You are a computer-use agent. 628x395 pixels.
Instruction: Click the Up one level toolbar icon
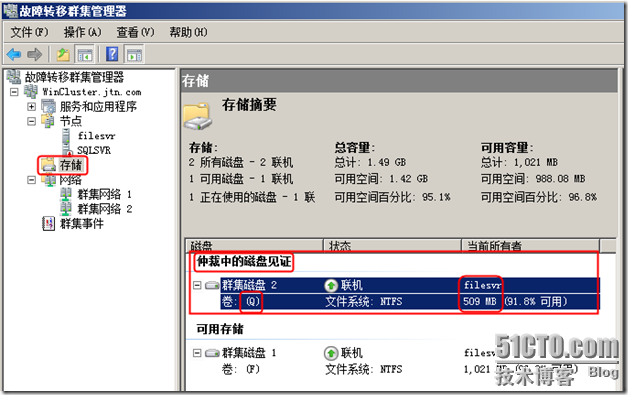63,54
